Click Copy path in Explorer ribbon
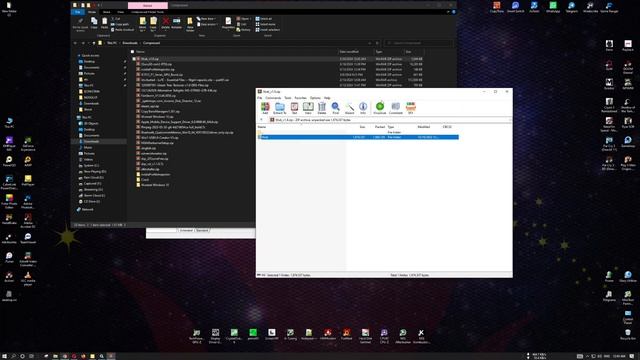640x360 pixels. (x=121, y=24)
